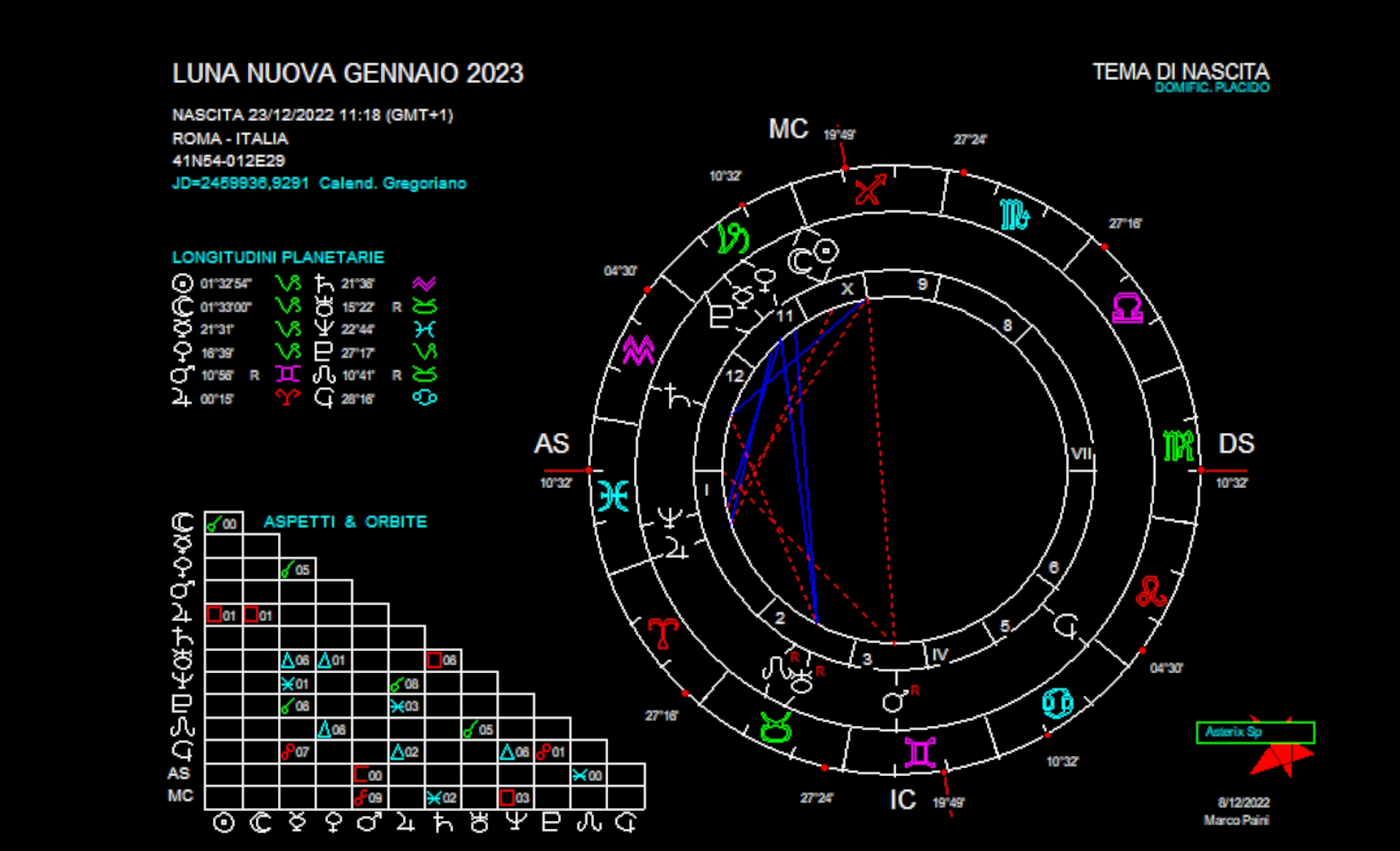
Task: Click the Neptune trident symbol in the wheel
Action: (670, 517)
